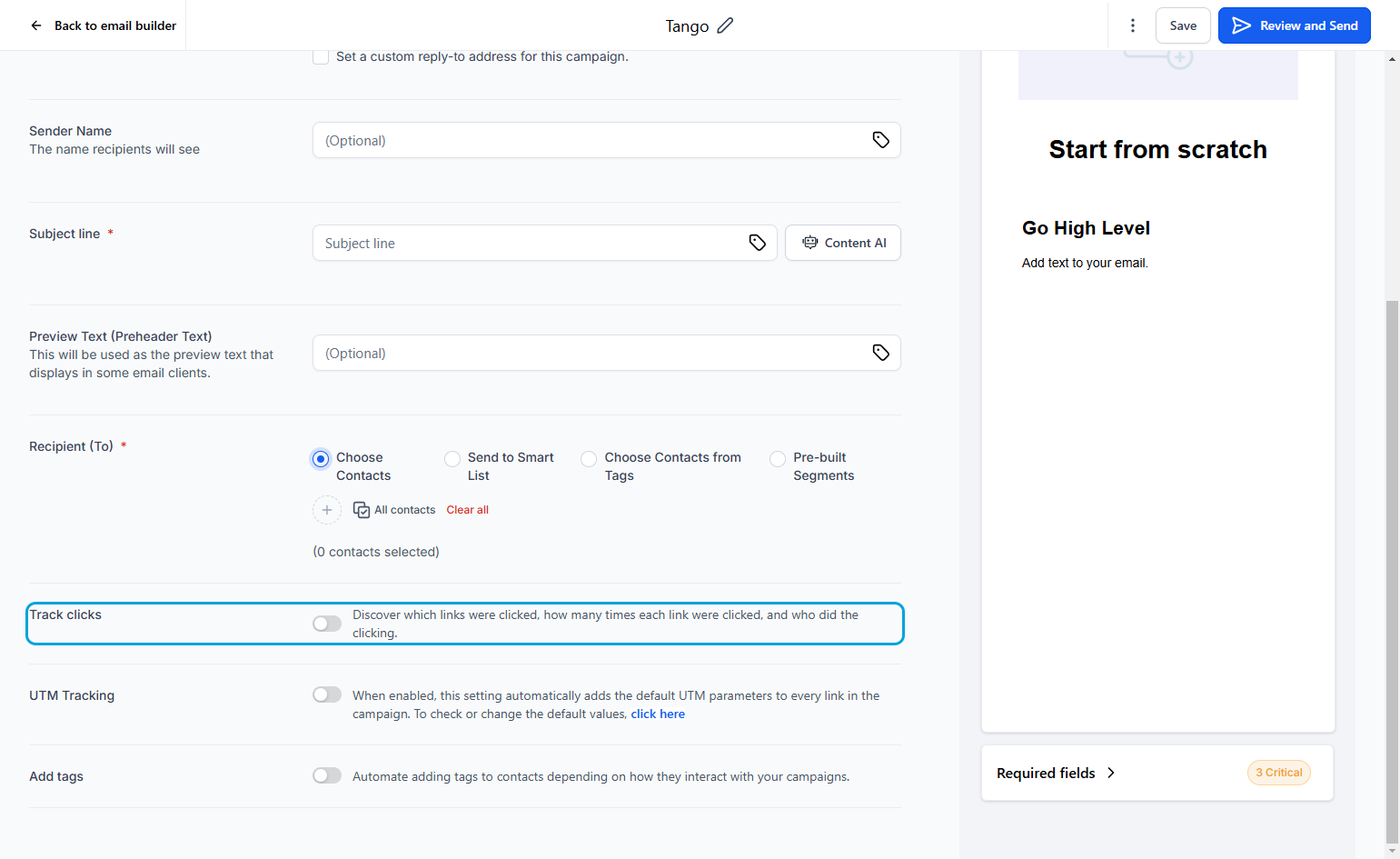Screen dimensions: 1400x859
Task: Click the page vertical scrollbar thumb
Action: click(x=1392, y=573)
